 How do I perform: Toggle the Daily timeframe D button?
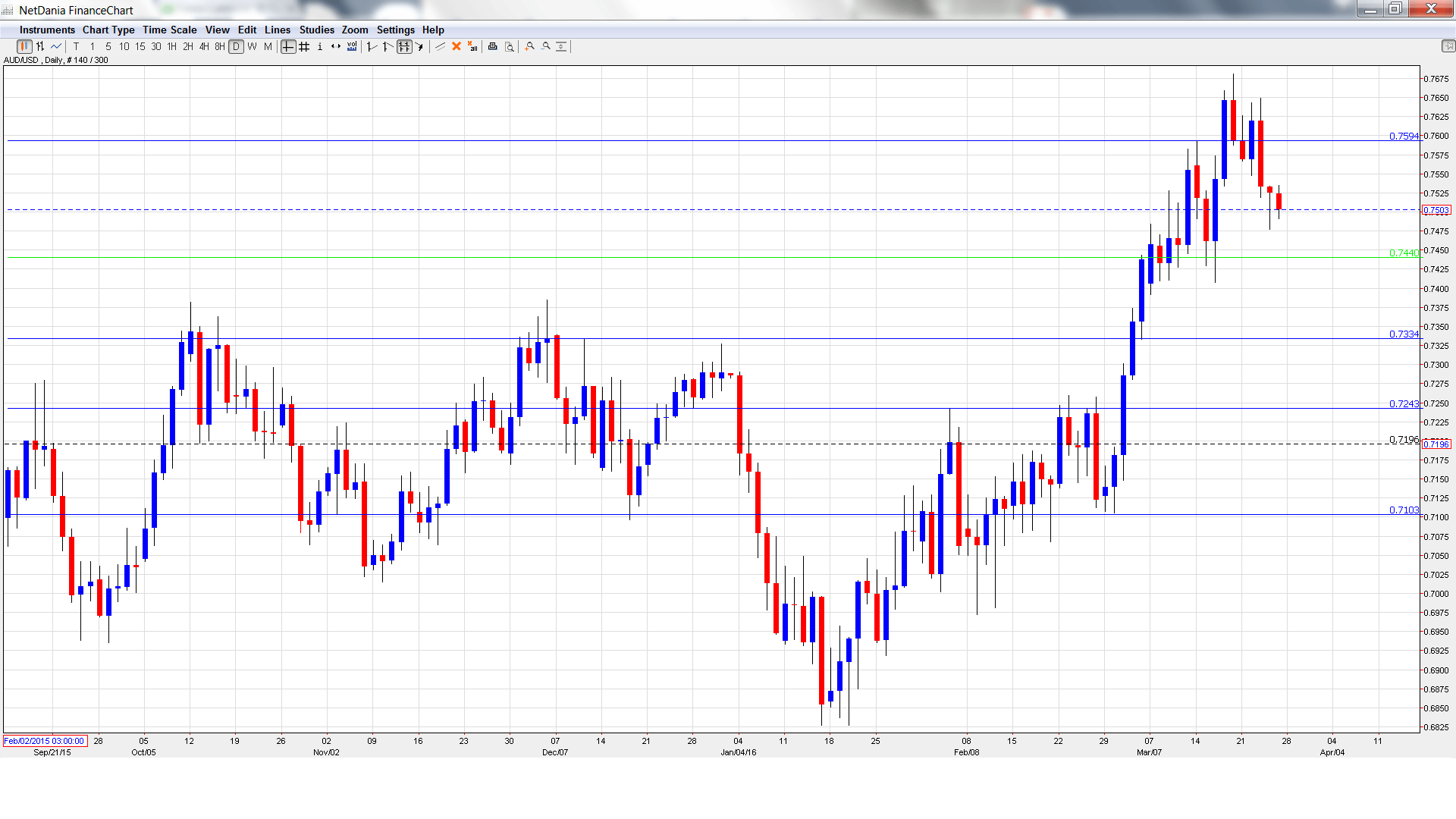pos(235,46)
